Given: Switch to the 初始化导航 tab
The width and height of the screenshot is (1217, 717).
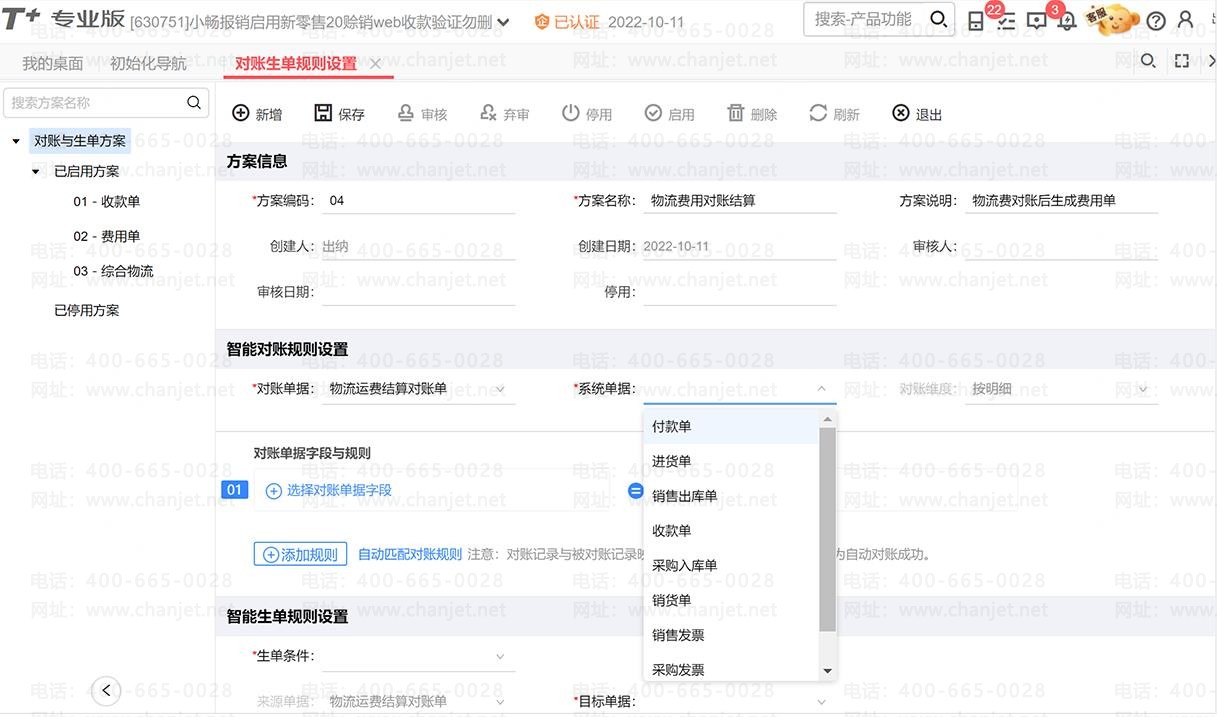Looking at the screenshot, I should click(148, 63).
